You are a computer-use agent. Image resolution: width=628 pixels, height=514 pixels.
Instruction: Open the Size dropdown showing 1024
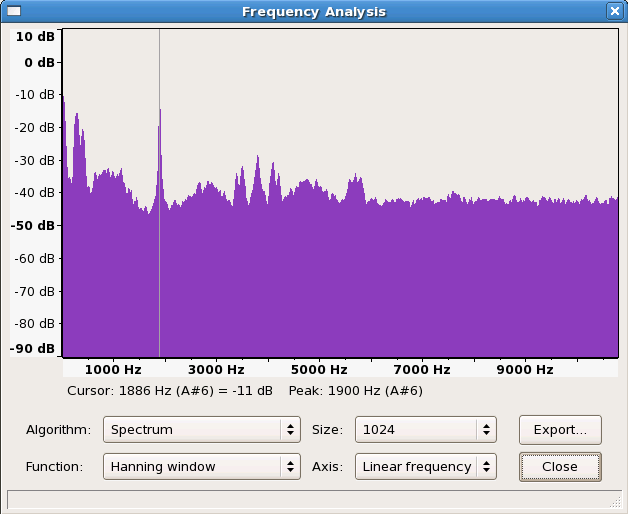point(426,429)
